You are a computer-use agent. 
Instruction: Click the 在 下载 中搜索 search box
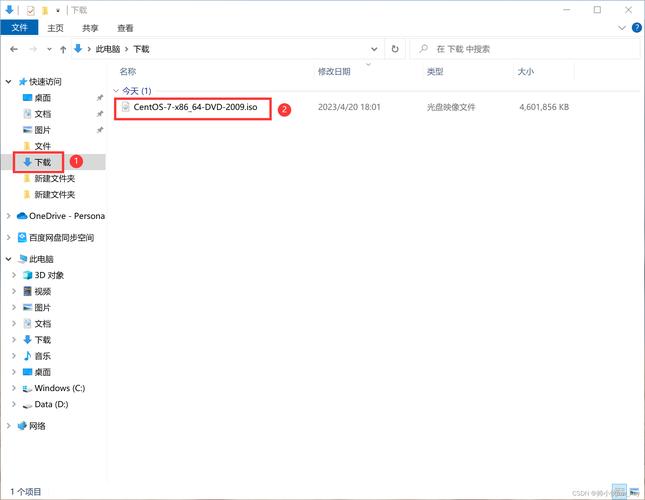coord(525,49)
